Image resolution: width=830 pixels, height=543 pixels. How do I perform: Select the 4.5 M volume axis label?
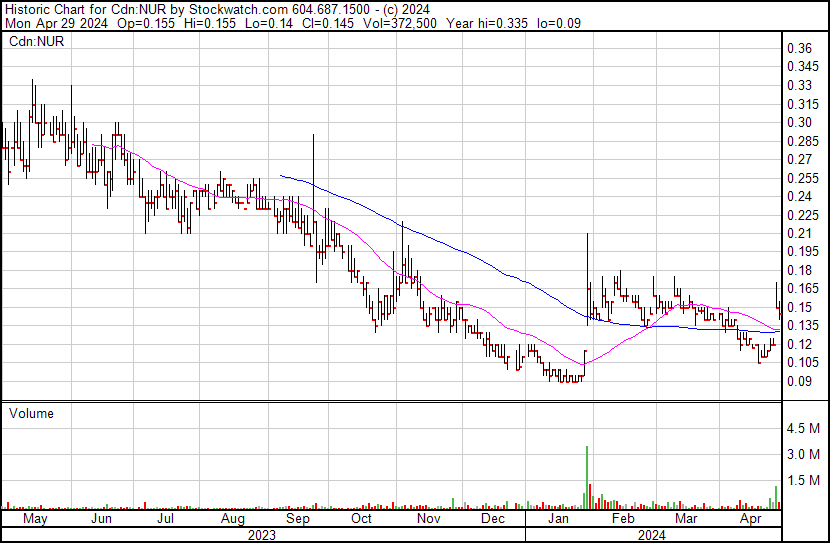pos(803,429)
